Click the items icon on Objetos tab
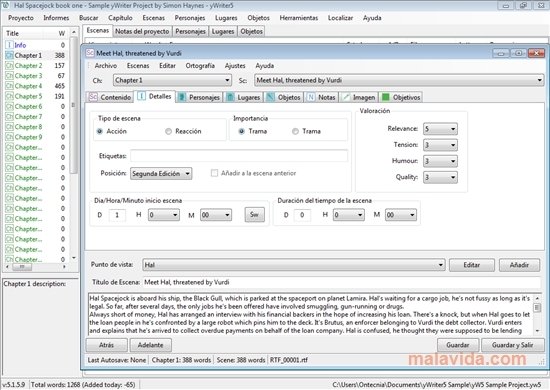This screenshot has height=390, width=550. point(270,97)
